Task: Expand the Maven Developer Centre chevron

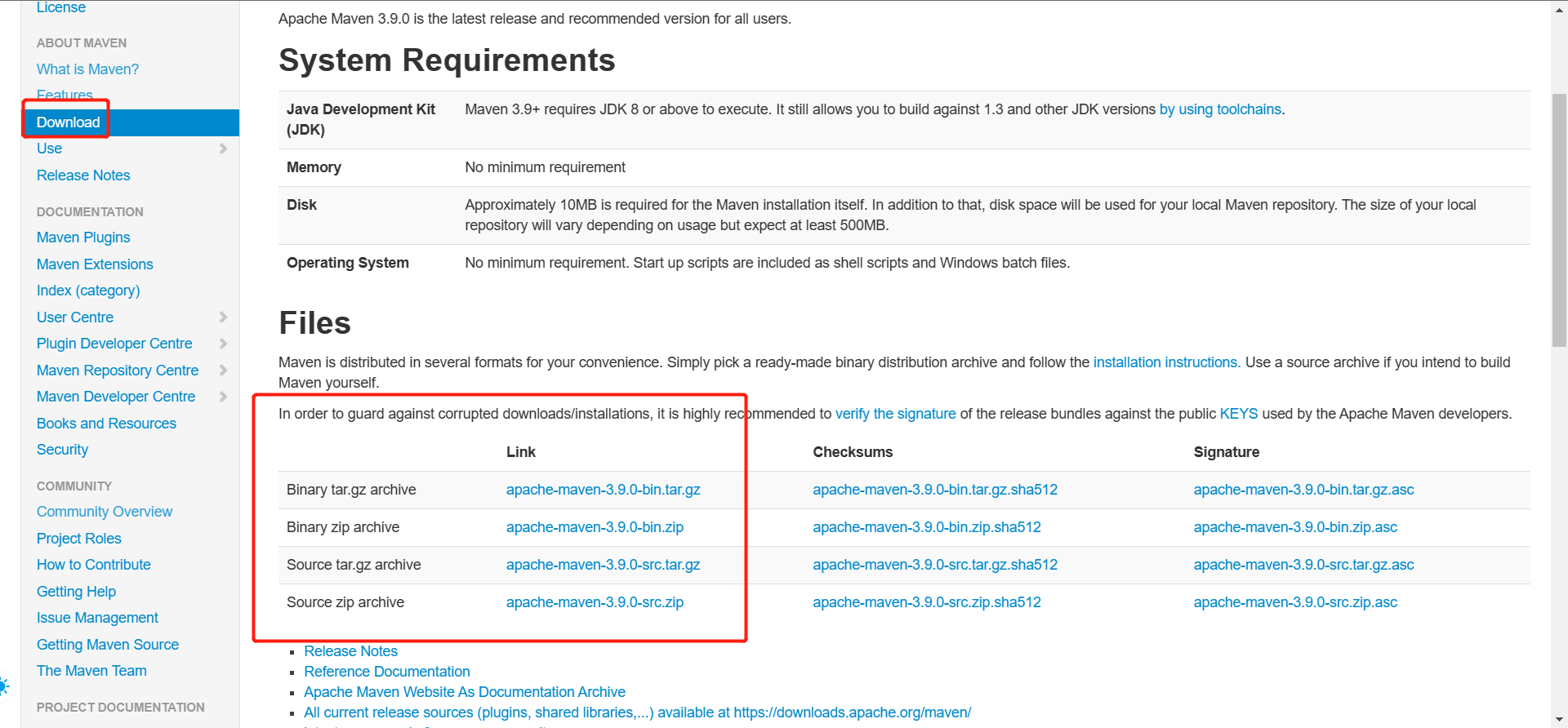Action: pyautogui.click(x=223, y=397)
